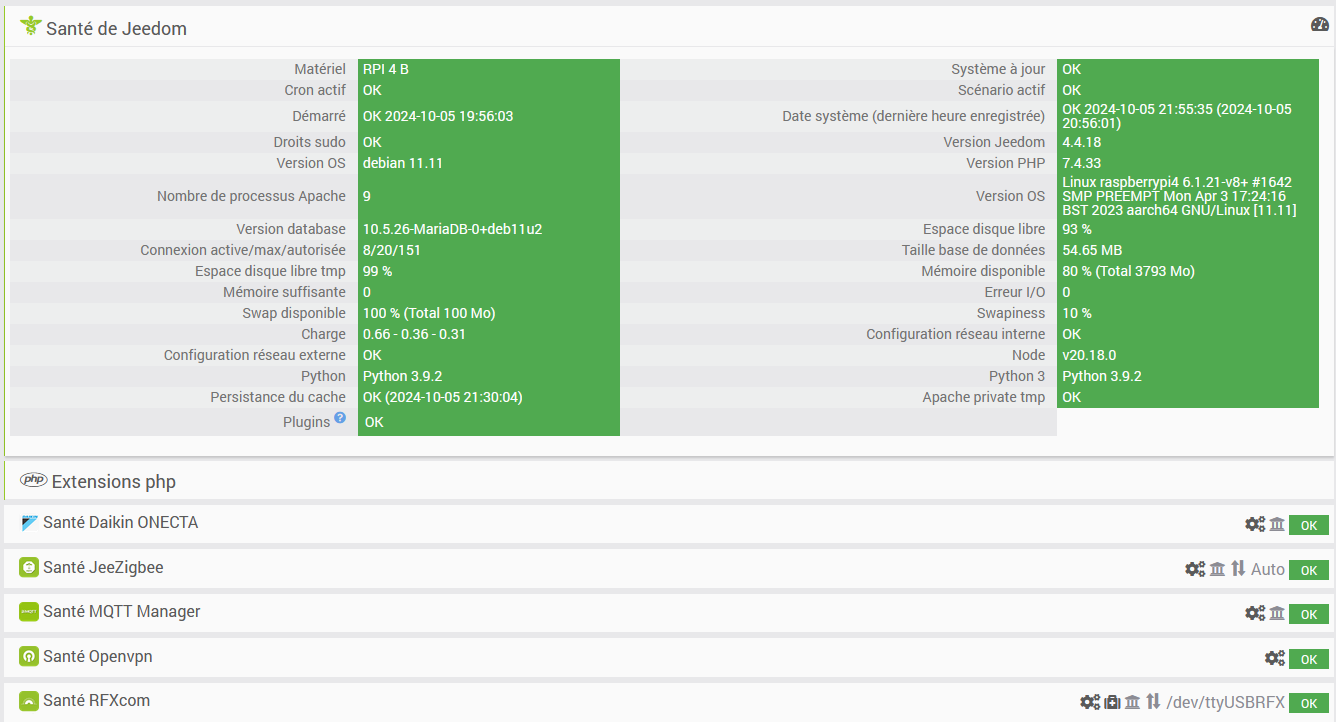Screen dimensions: 1336x722
Task: Click the Linux raspberrypi4 kernel version text
Action: (x=1179, y=196)
